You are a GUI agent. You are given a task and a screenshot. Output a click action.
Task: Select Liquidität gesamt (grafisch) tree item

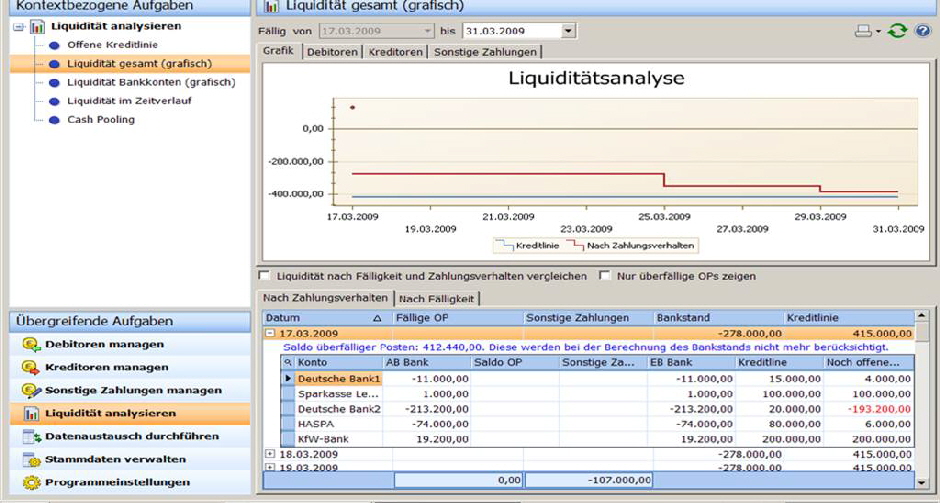(x=139, y=64)
